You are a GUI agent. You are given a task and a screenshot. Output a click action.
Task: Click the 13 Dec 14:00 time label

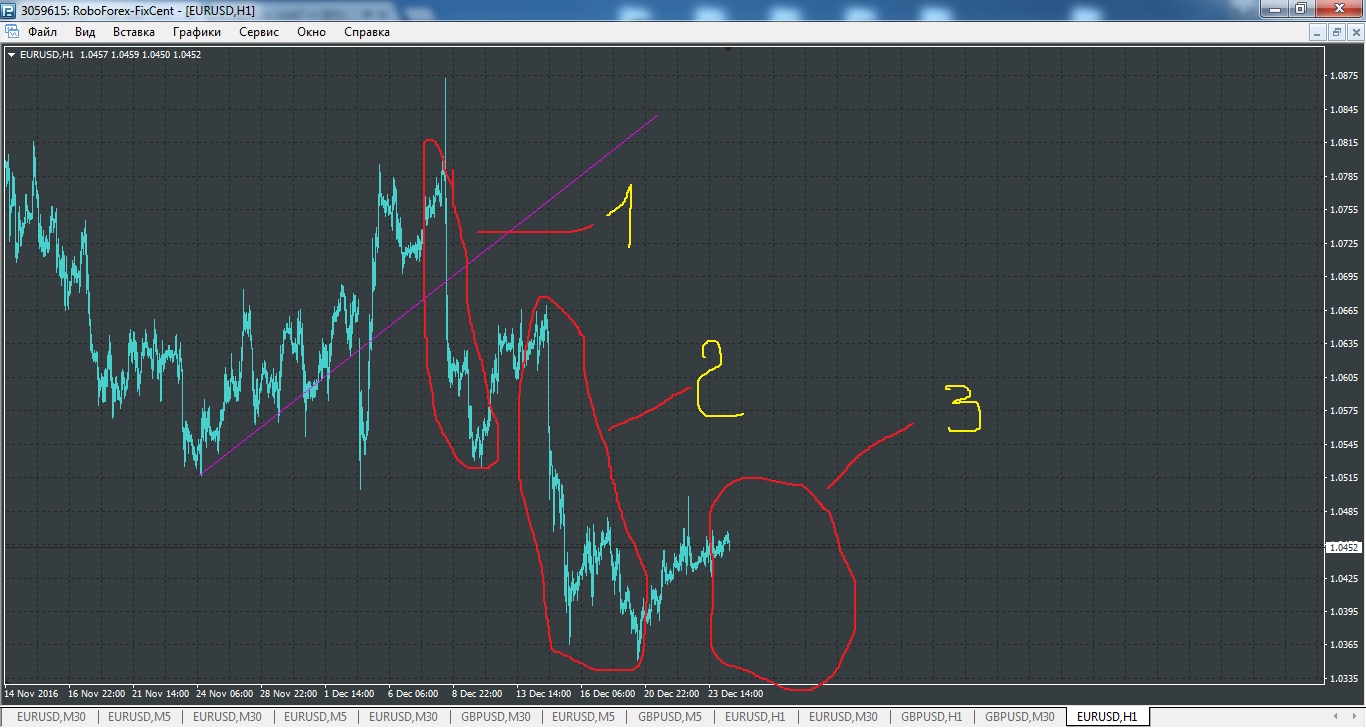click(x=543, y=693)
